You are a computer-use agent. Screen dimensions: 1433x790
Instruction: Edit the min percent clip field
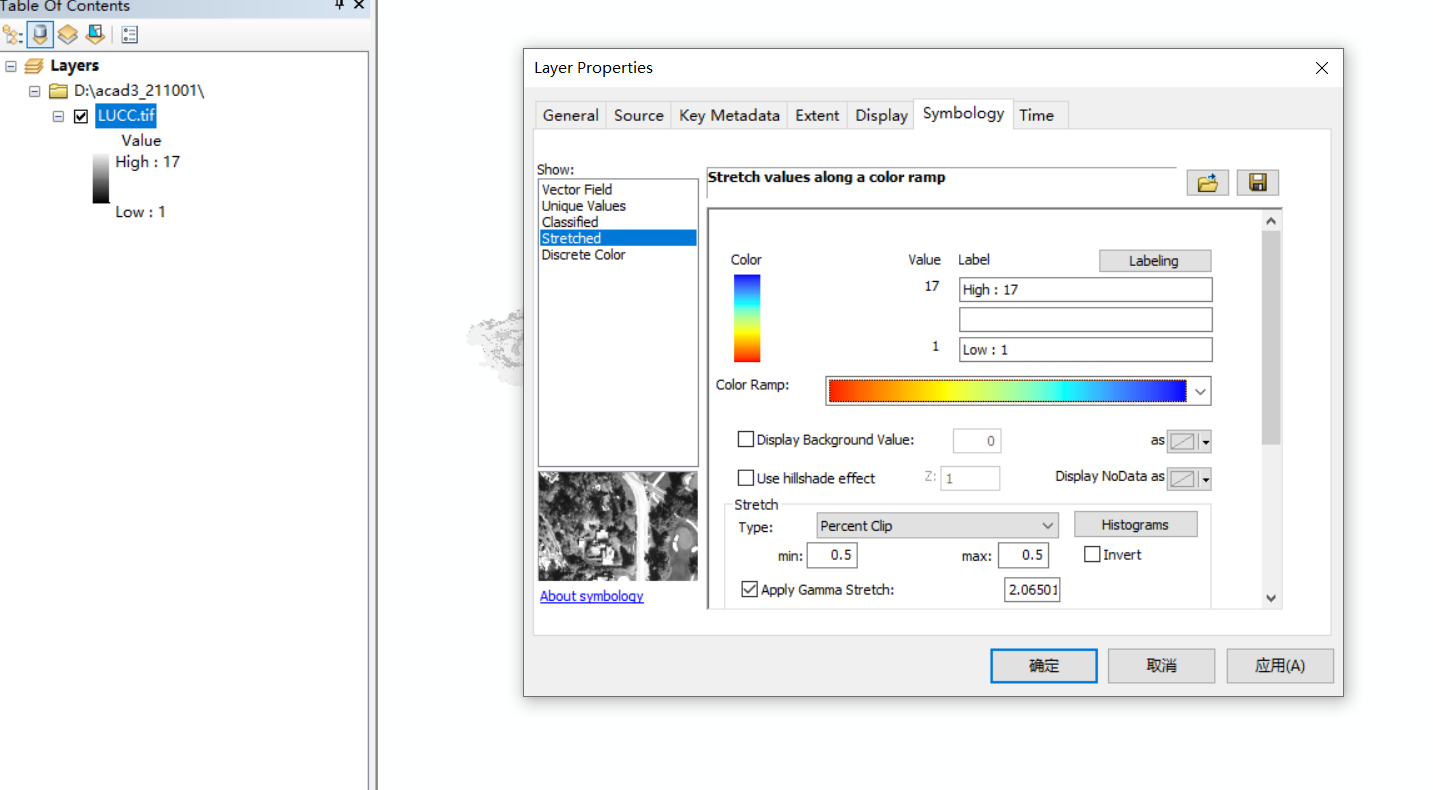point(832,555)
